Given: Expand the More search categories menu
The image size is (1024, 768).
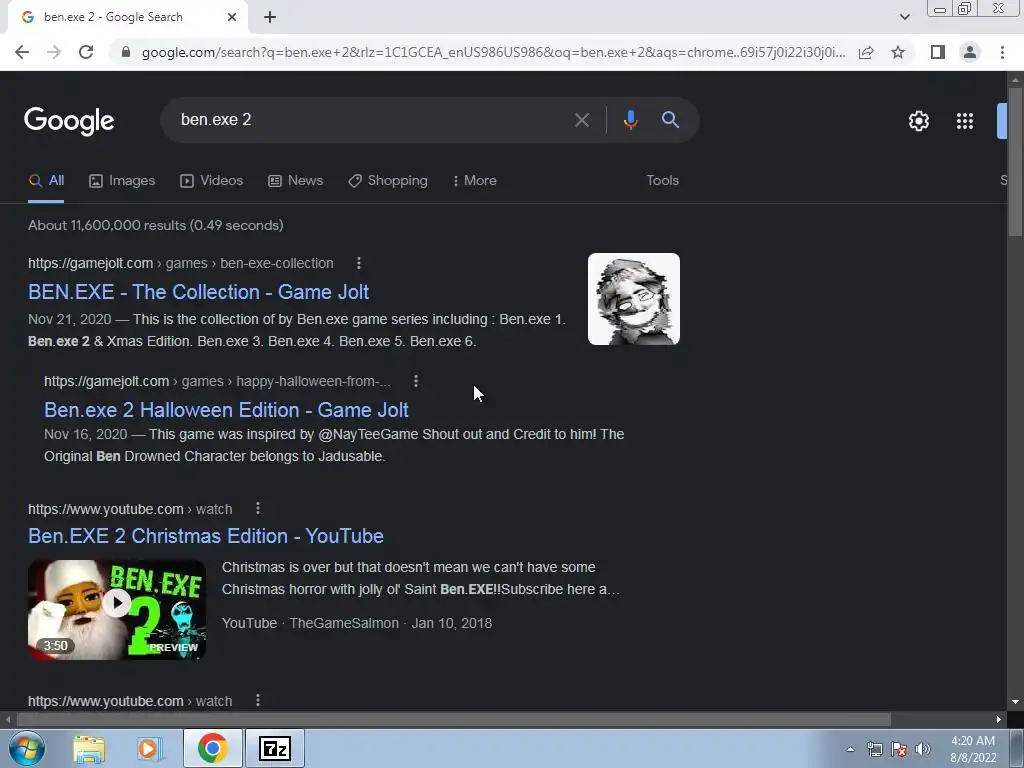Looking at the screenshot, I should [475, 181].
